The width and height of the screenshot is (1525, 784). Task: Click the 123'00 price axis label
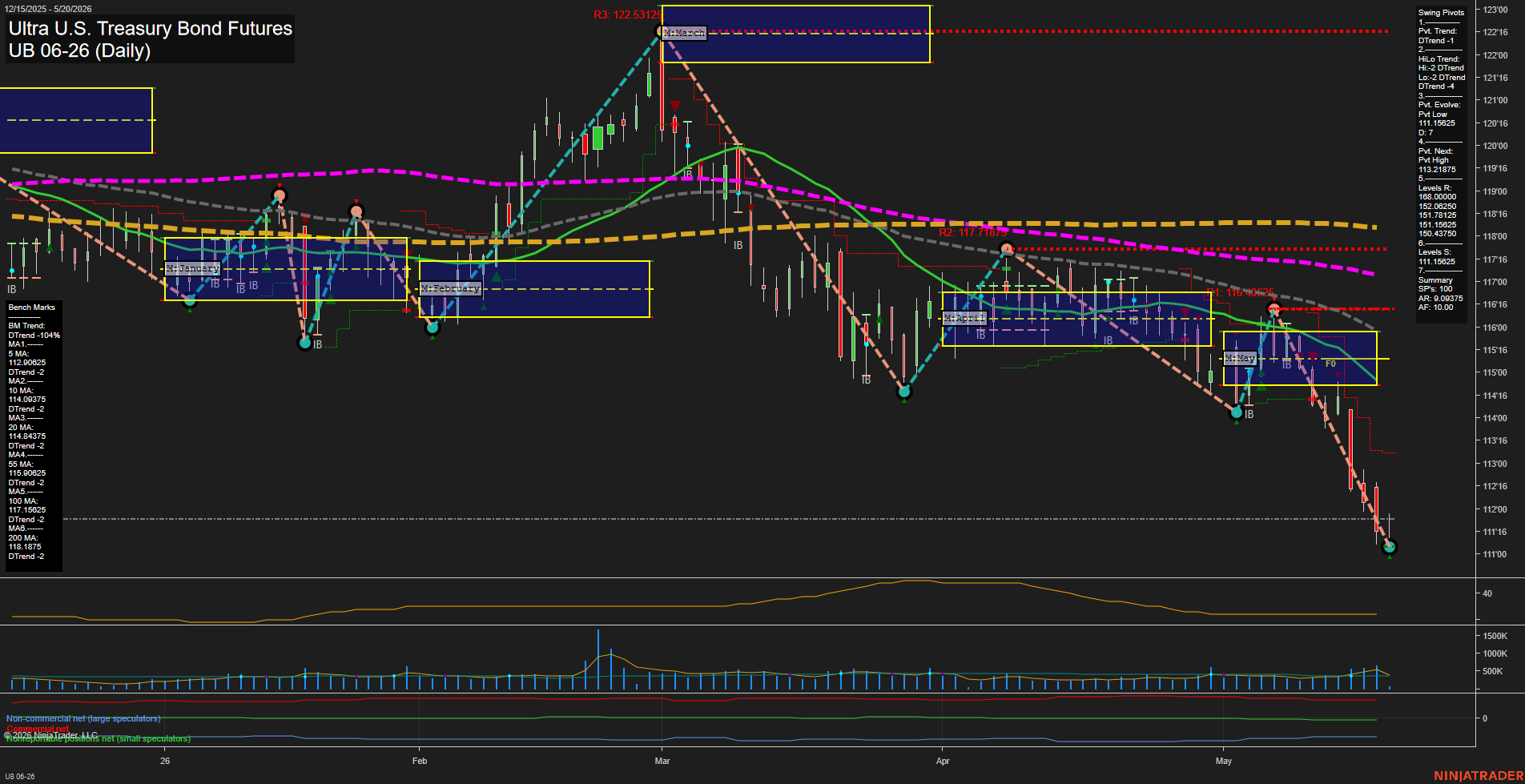pos(1495,10)
